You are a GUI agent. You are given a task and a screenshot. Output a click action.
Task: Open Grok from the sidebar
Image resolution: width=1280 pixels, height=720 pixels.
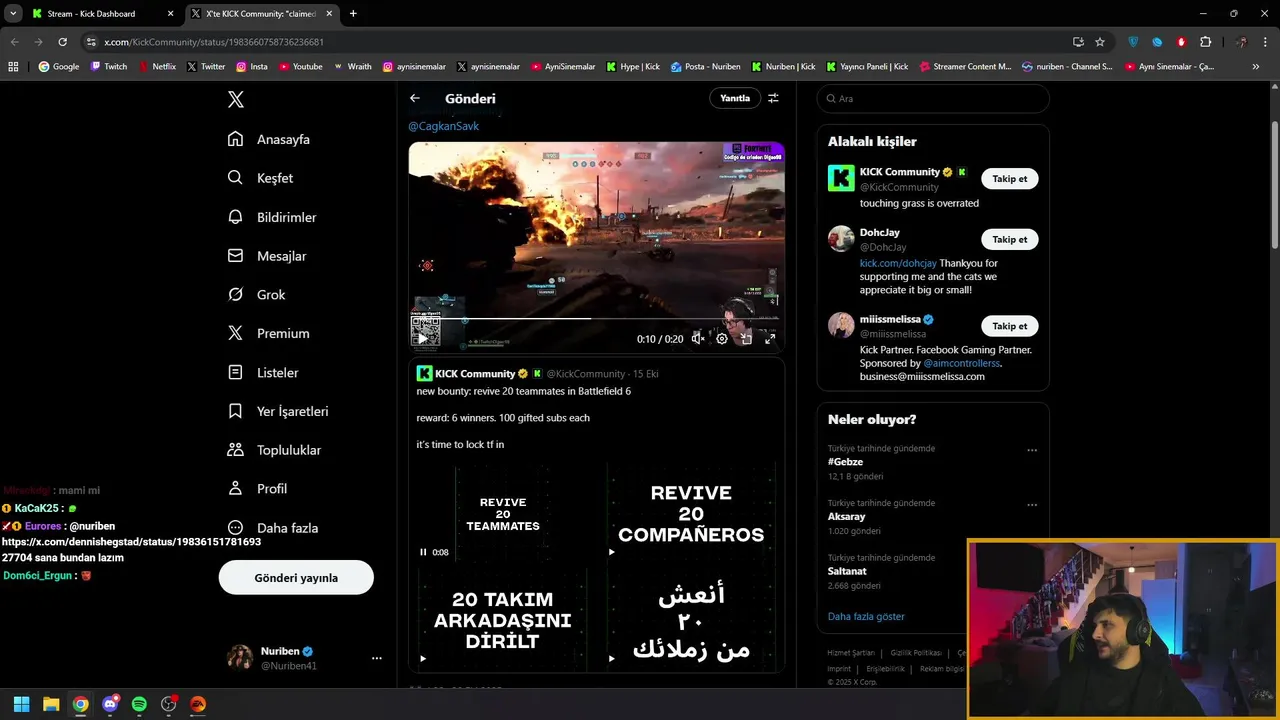click(x=256, y=294)
